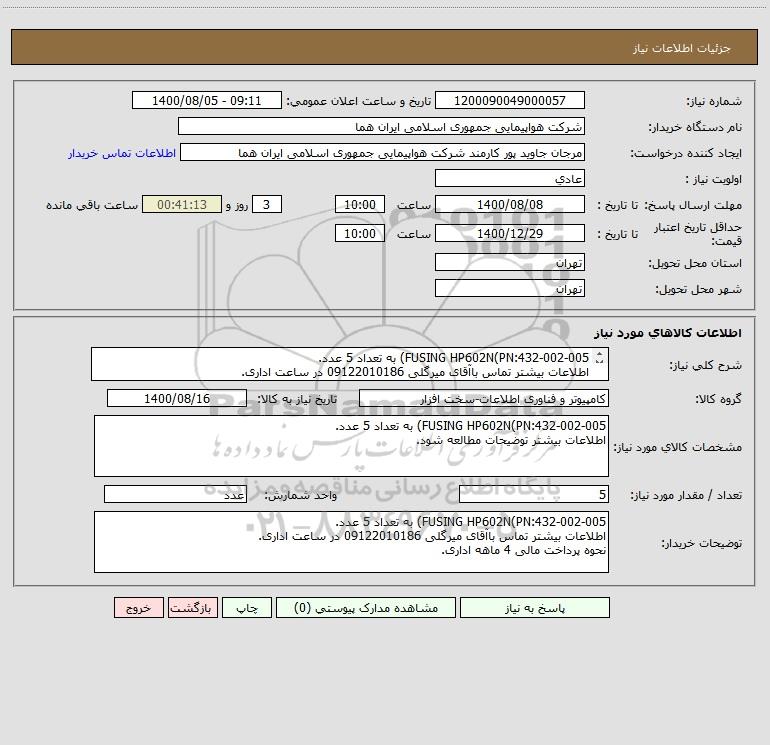
Task: Click the delivery province field 'تهران'
Action: (x=510, y=262)
